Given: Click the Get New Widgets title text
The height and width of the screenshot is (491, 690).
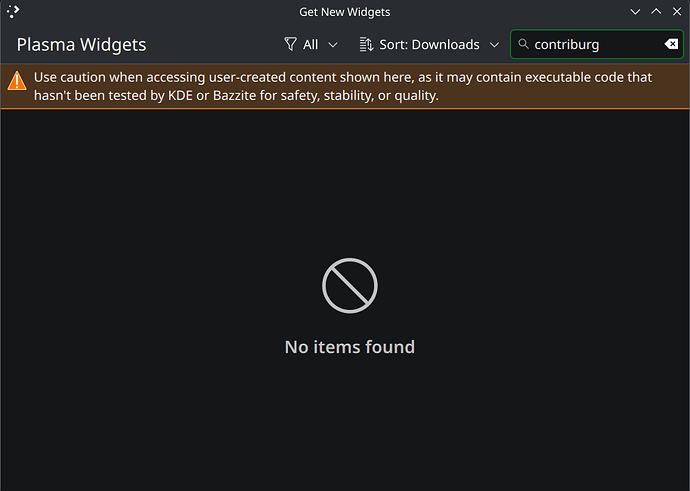Looking at the screenshot, I should tap(345, 12).
